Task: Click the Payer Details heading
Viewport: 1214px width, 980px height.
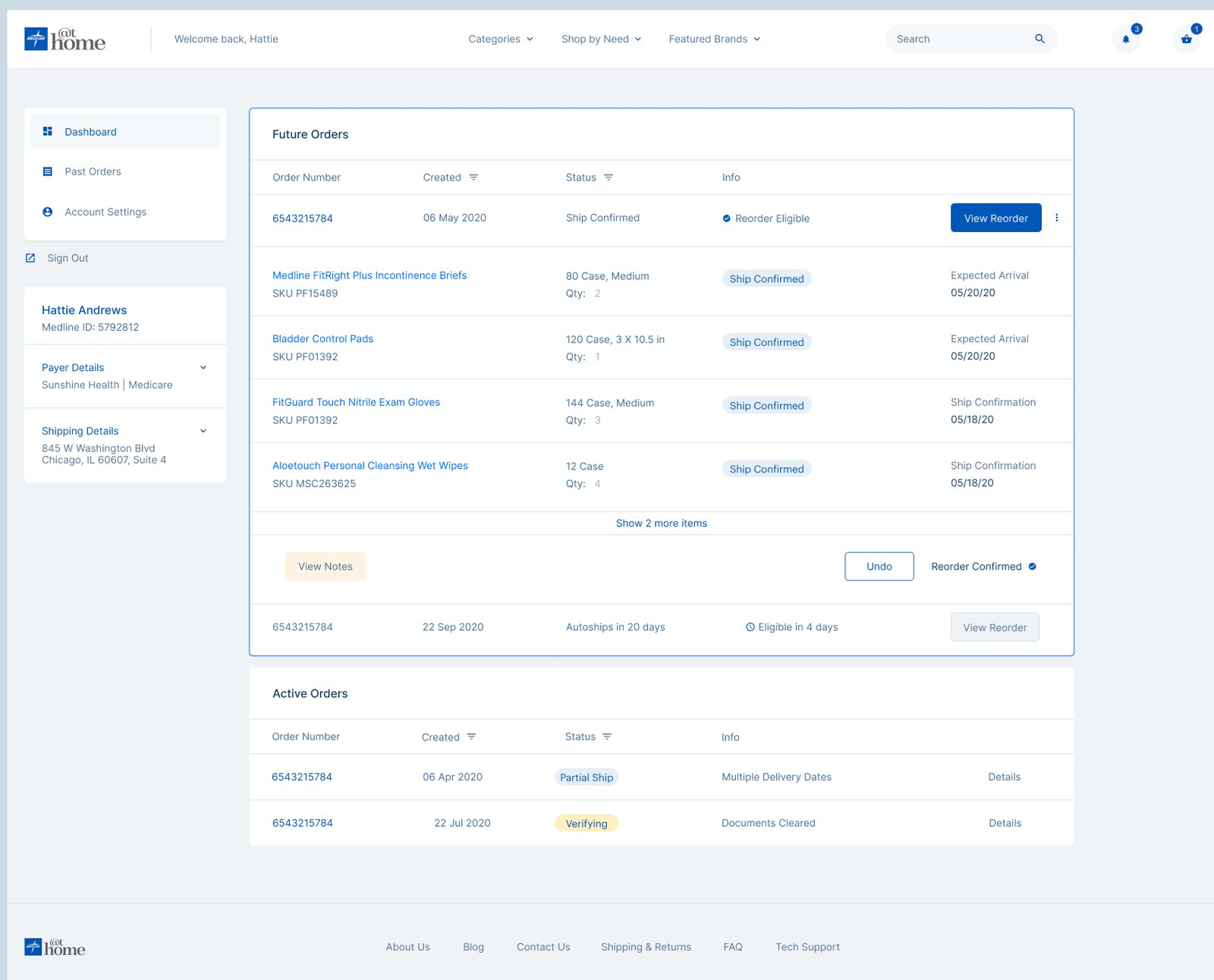Action: pyautogui.click(x=73, y=368)
